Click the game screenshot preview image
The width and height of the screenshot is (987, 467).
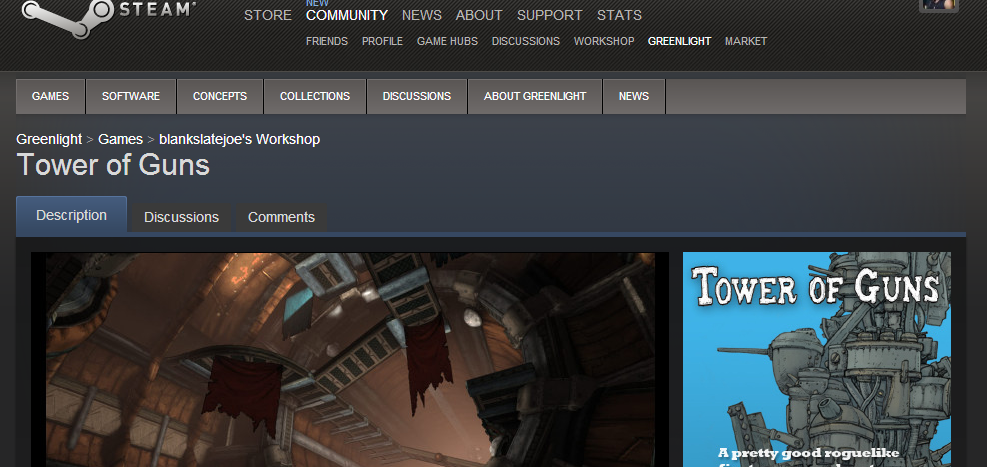click(350, 360)
